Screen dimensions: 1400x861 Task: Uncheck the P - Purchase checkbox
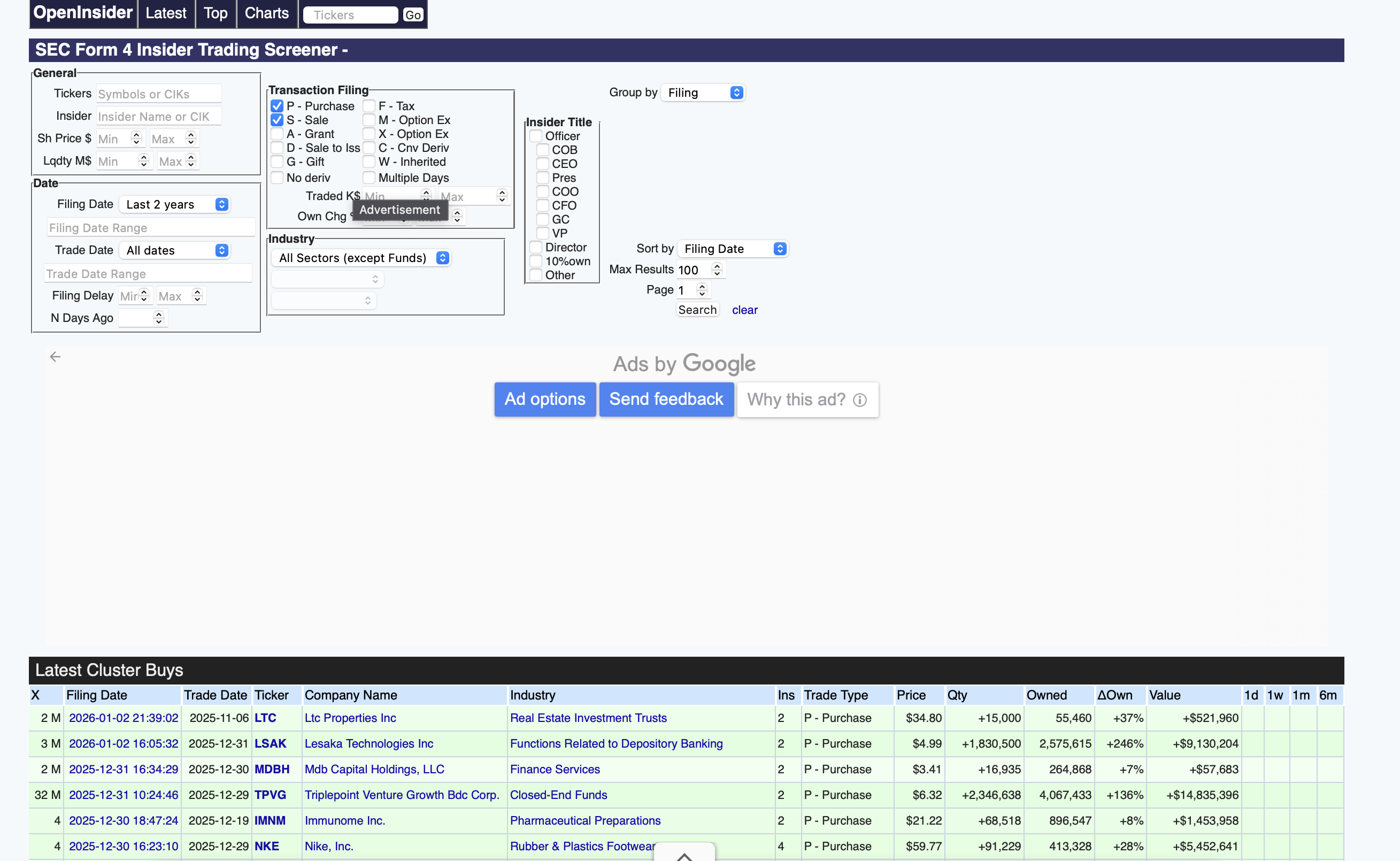(x=277, y=106)
